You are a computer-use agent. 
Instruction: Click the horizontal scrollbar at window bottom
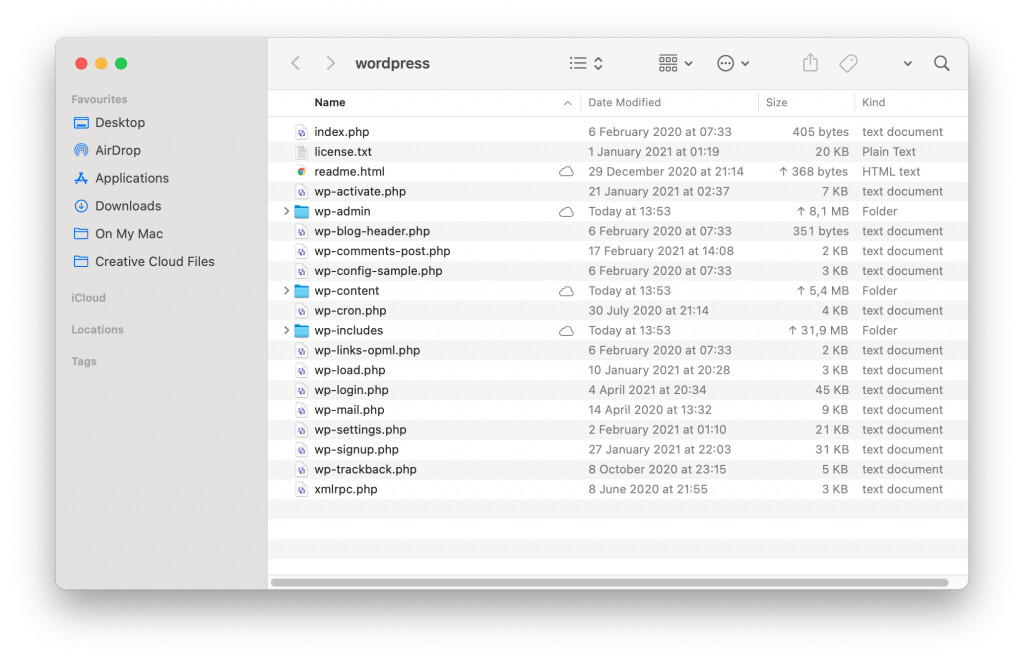click(x=609, y=583)
